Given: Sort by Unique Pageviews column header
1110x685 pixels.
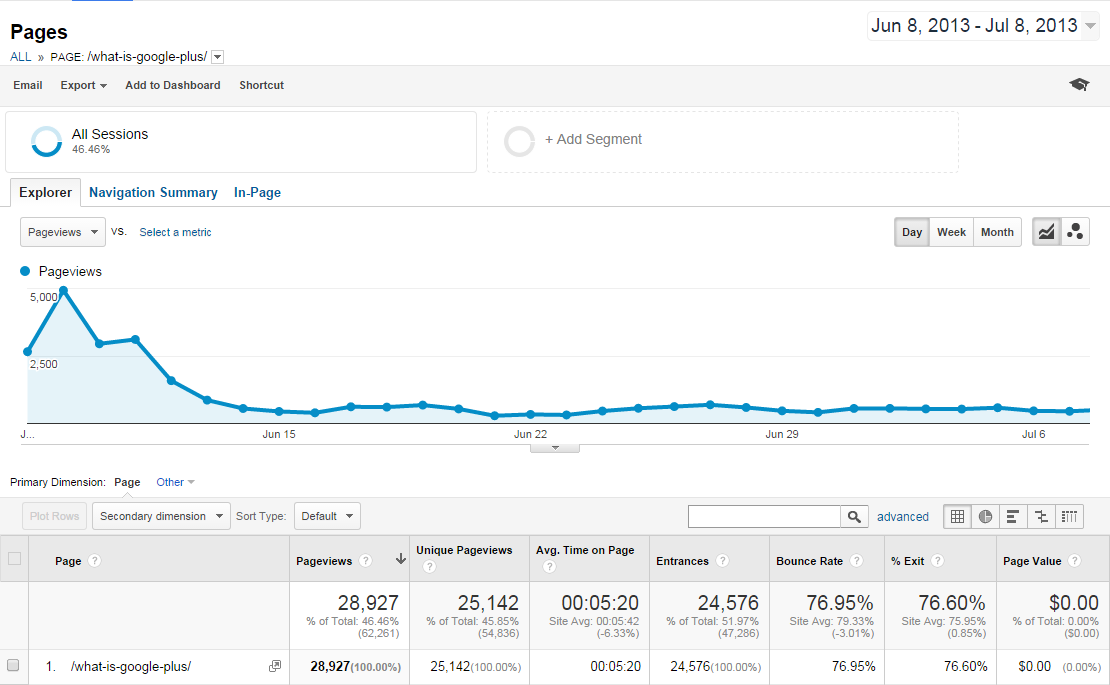Looking at the screenshot, I should [464, 550].
